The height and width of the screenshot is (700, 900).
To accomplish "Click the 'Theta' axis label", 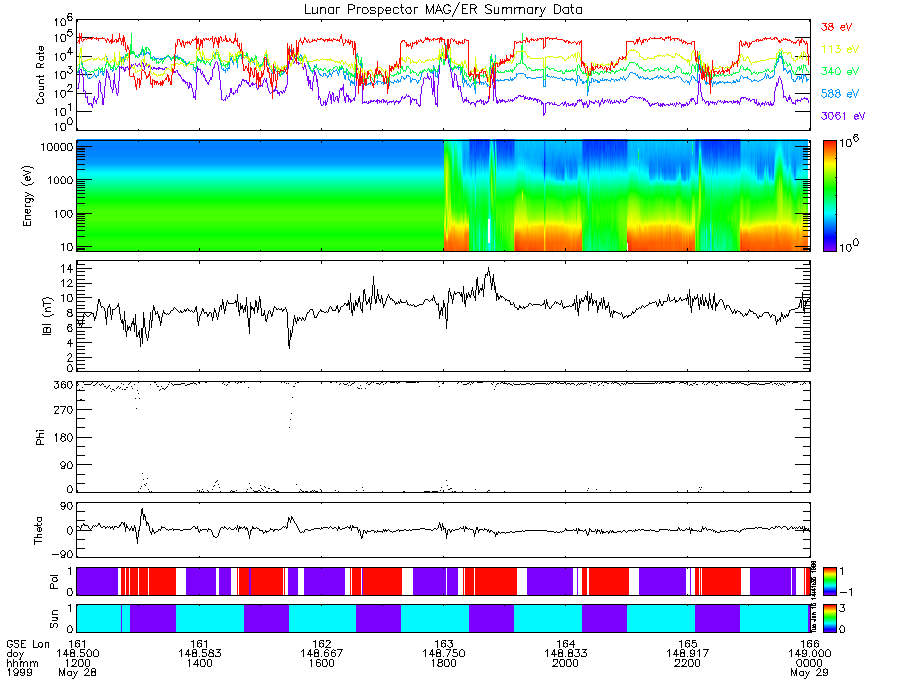I will [x=38, y=530].
